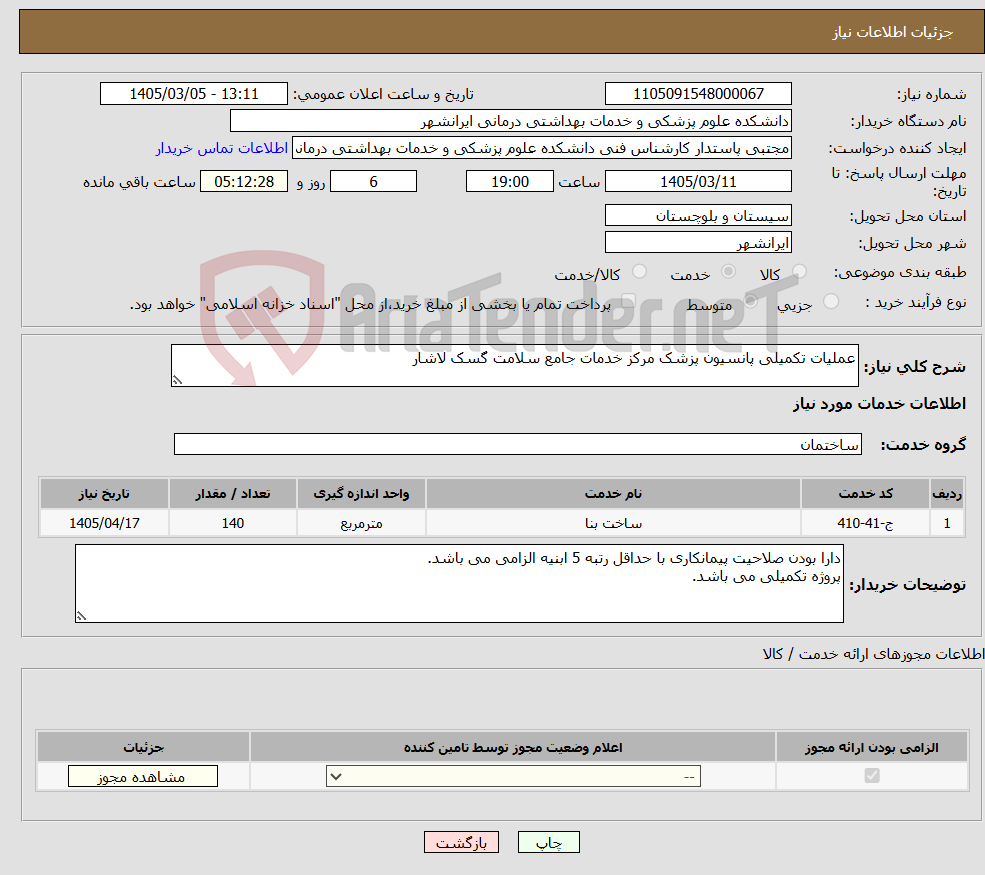This screenshot has height=875, width=985.
Task: Click the delivery city field ایرانشهر
Action: [x=698, y=242]
